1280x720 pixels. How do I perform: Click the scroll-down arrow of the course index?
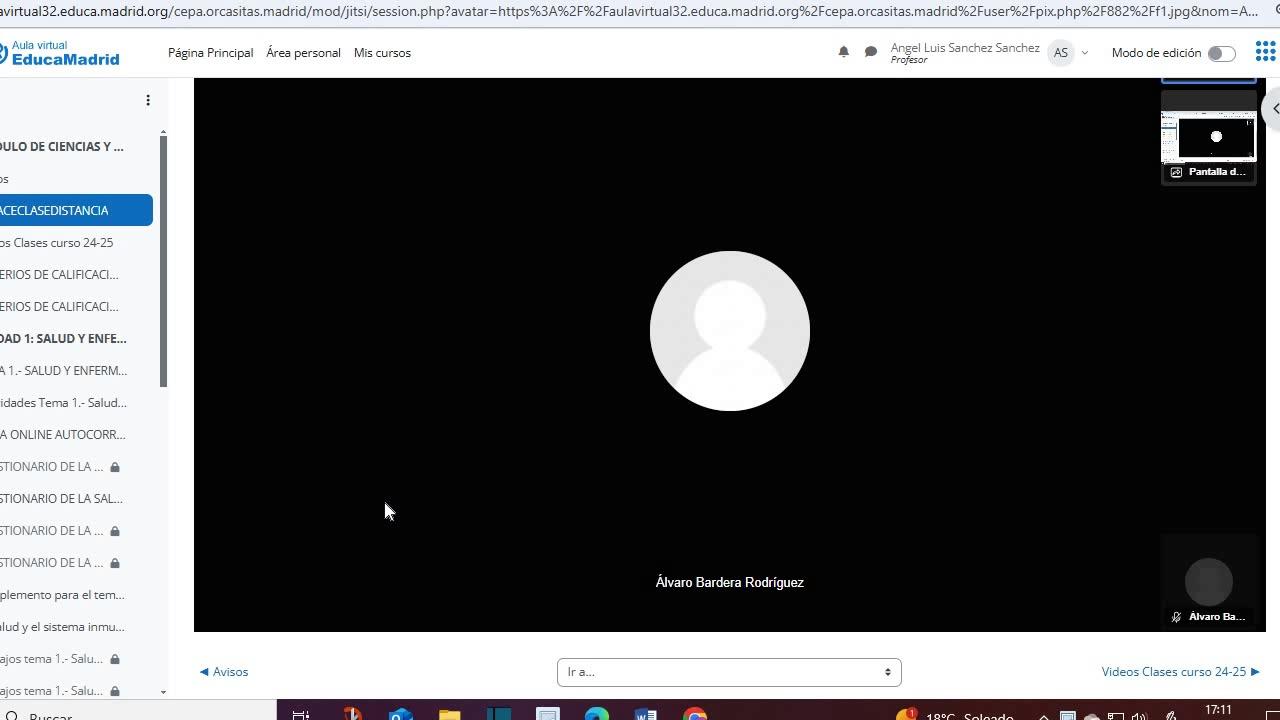tap(163, 691)
